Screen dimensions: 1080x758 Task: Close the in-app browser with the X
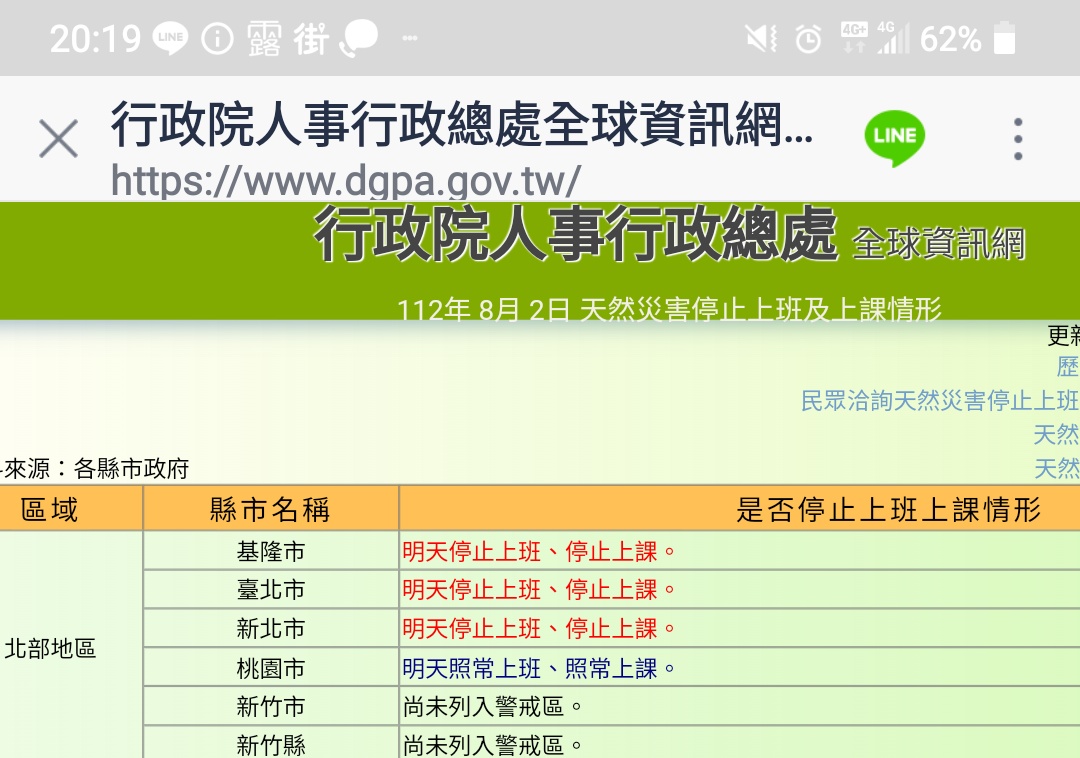coord(58,139)
